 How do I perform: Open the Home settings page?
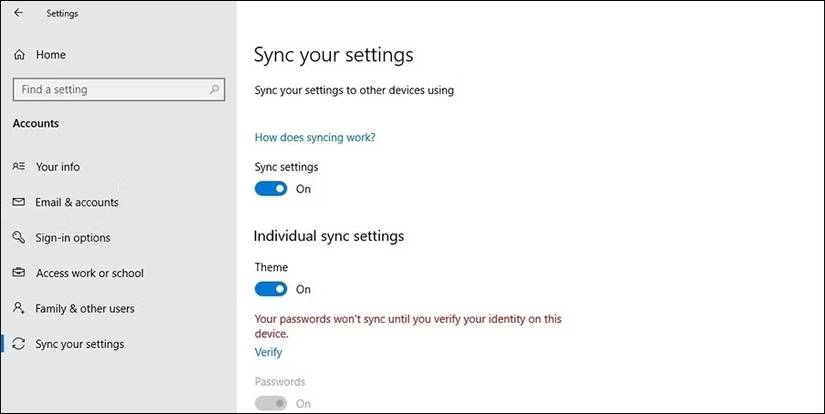[x=51, y=55]
